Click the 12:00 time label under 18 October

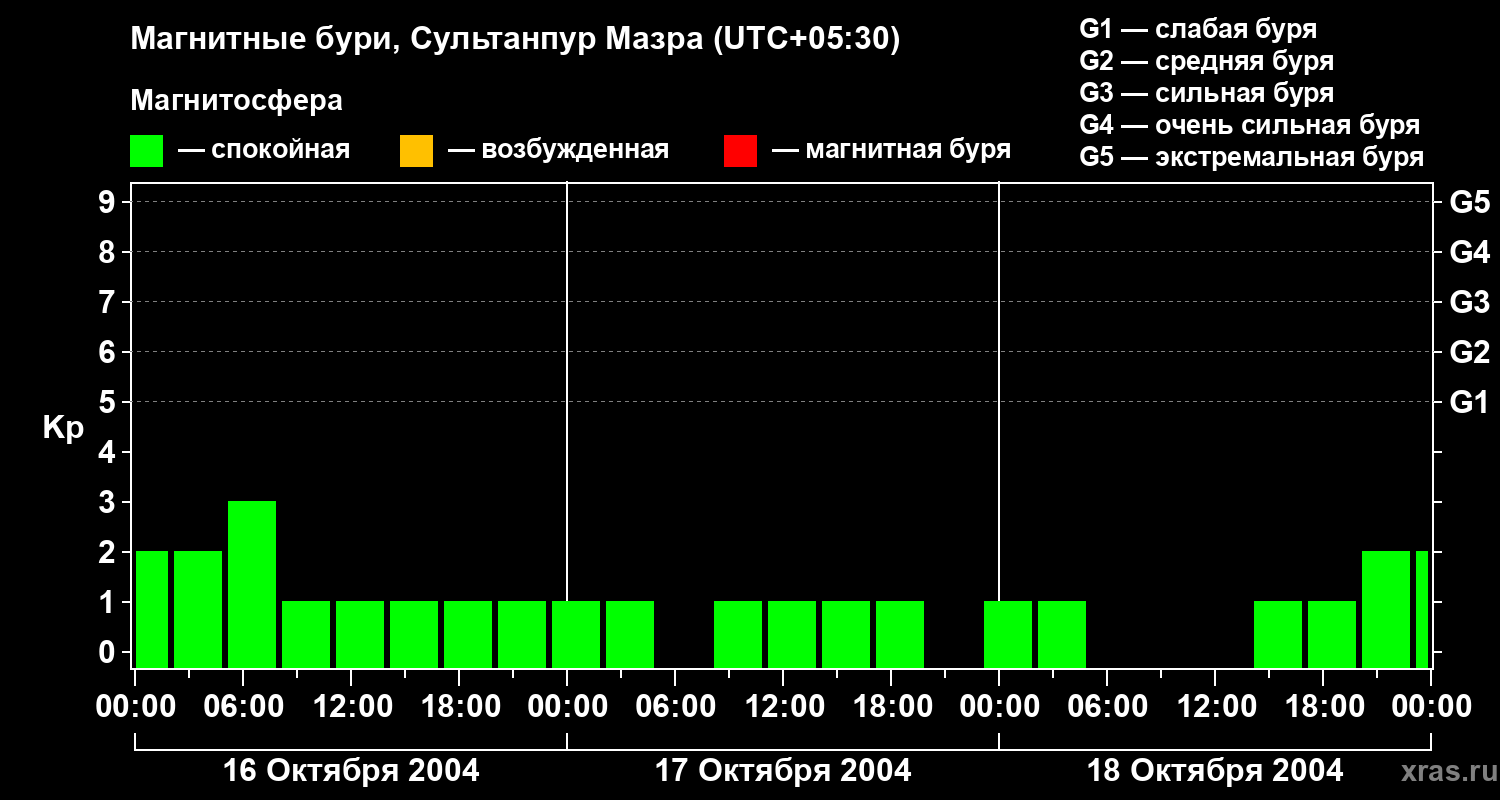click(x=1215, y=706)
